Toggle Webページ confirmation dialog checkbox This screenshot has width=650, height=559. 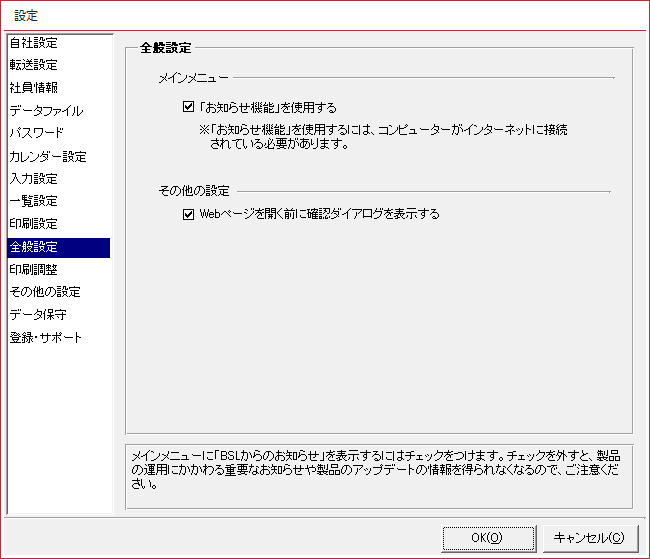(189, 213)
